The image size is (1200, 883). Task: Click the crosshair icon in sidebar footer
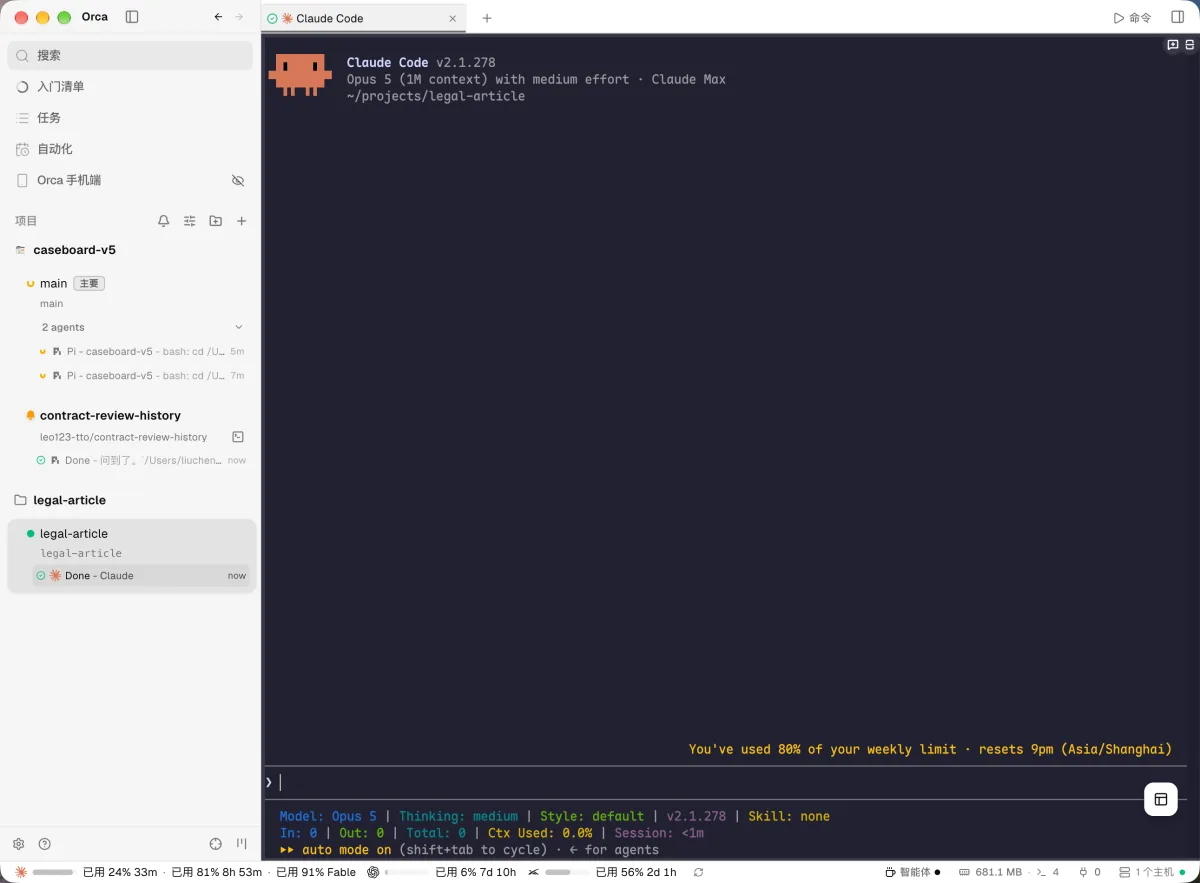[x=216, y=844]
